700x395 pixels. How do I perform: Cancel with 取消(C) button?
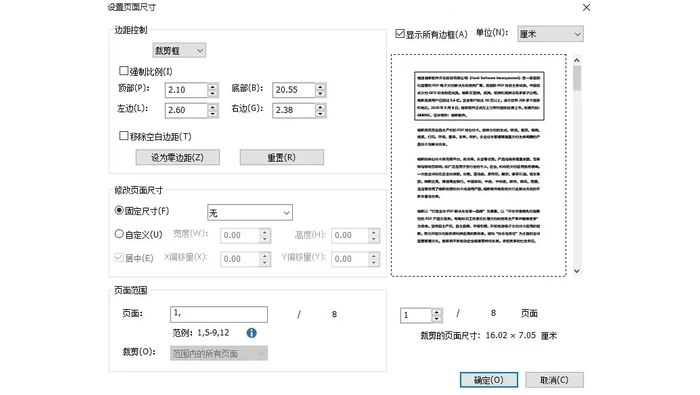pyautogui.click(x=554, y=380)
